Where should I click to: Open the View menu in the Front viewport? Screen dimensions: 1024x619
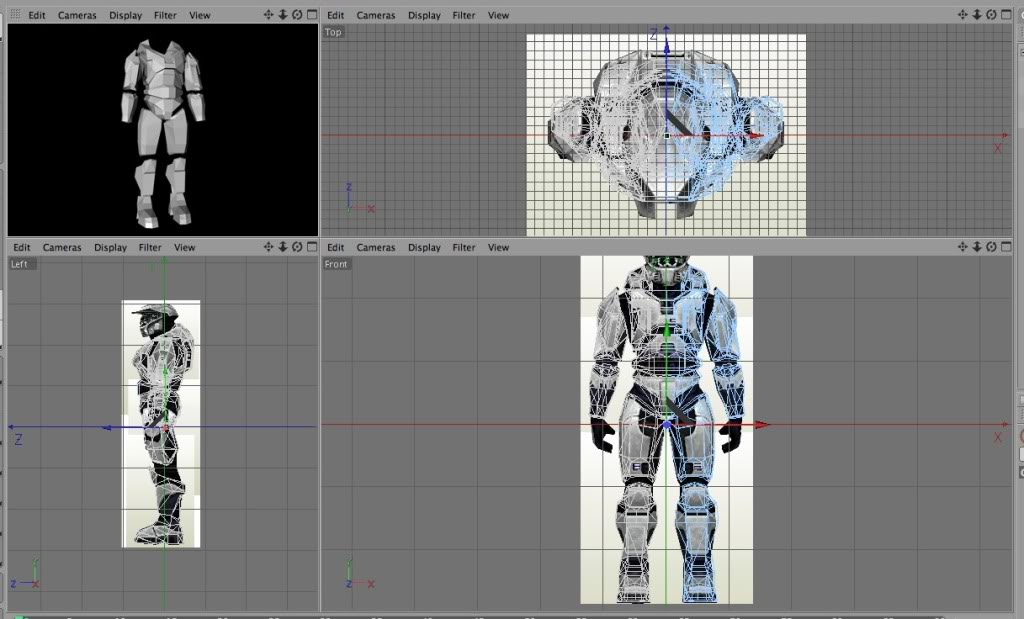(x=498, y=247)
